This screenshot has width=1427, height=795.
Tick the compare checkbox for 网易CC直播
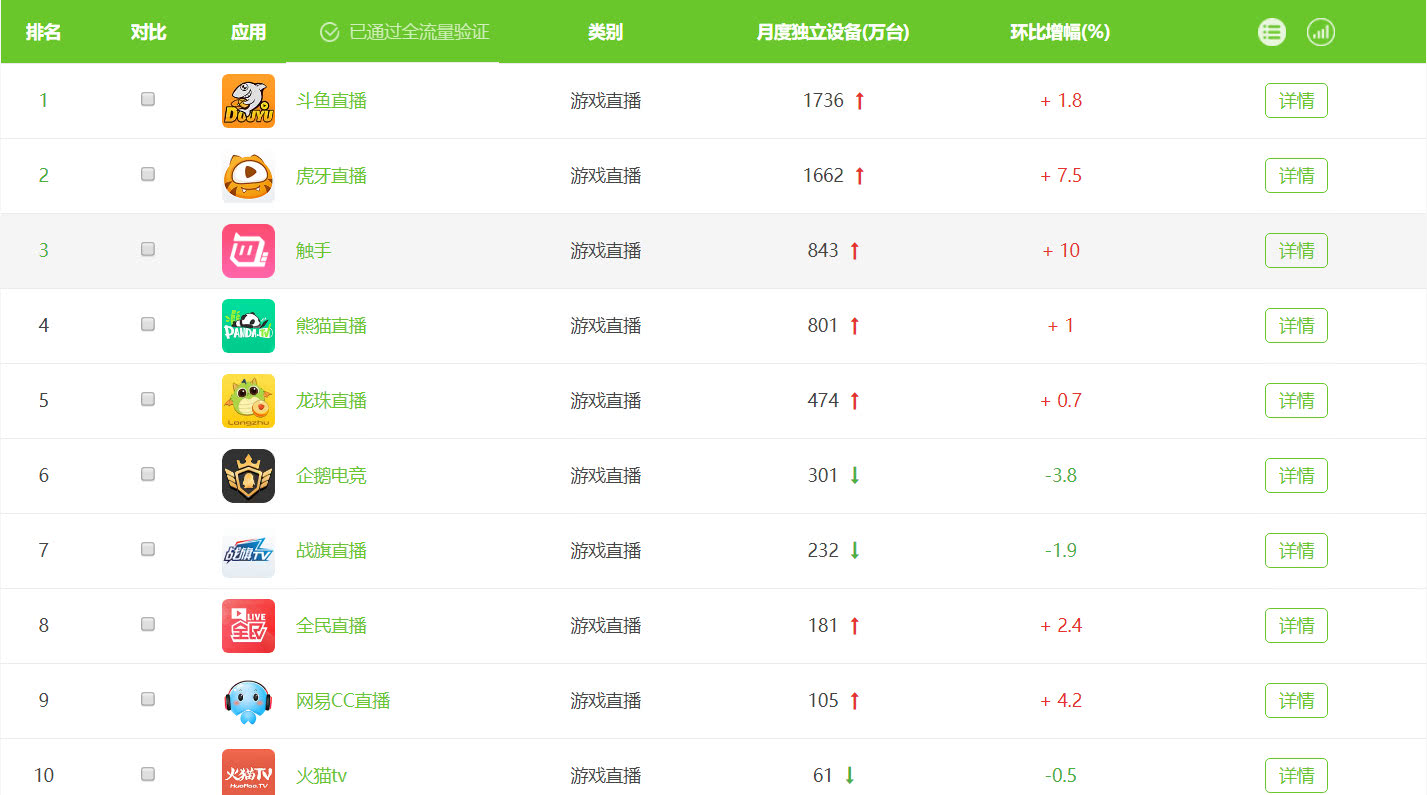148,699
